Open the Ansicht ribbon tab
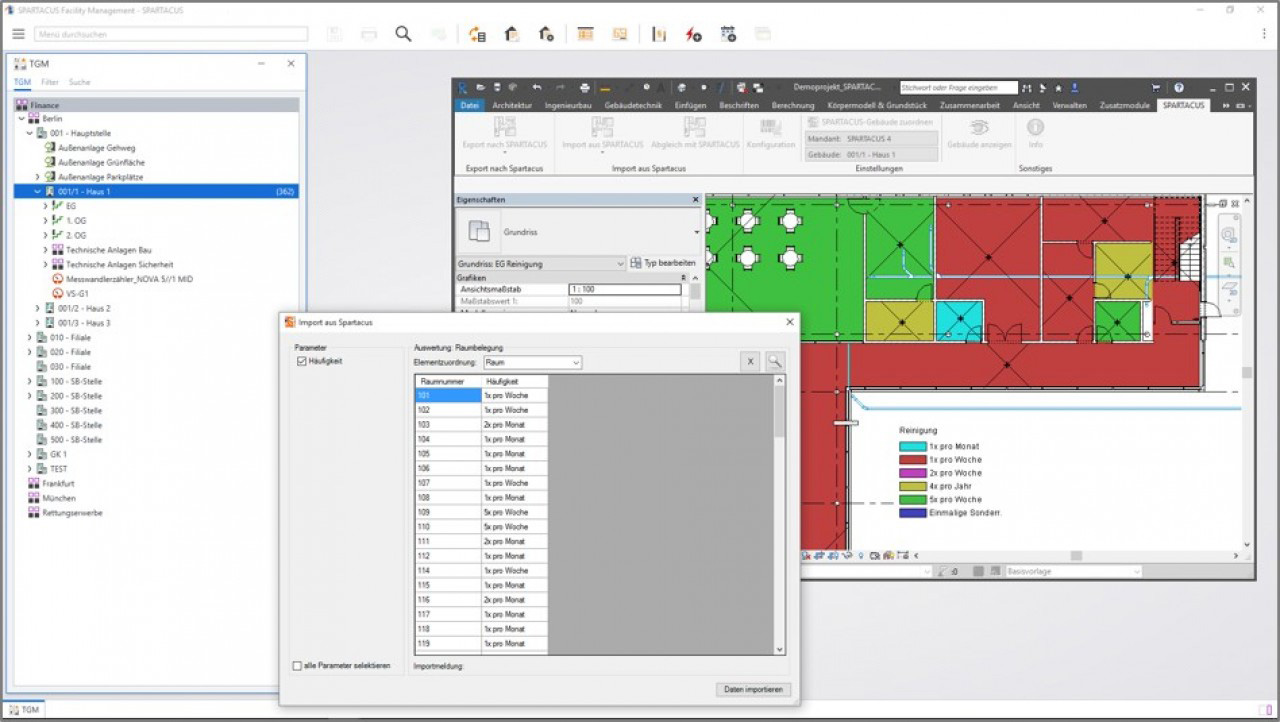The height and width of the screenshot is (722, 1280). [x=1026, y=105]
